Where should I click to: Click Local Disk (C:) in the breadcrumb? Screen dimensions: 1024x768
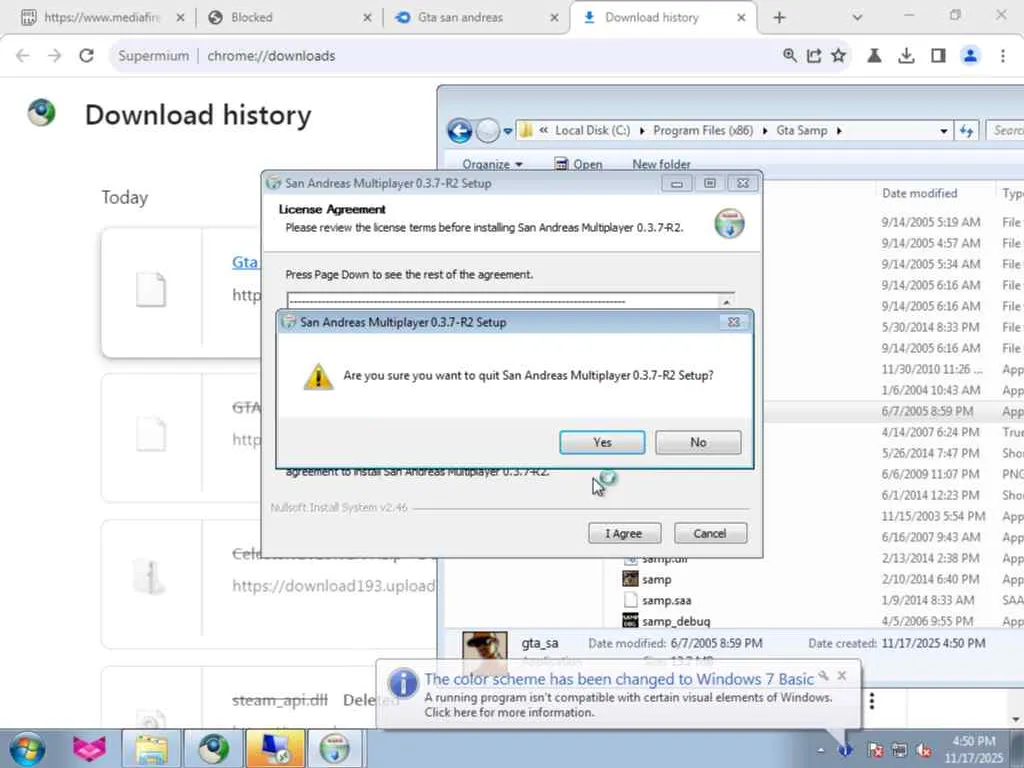coord(592,131)
